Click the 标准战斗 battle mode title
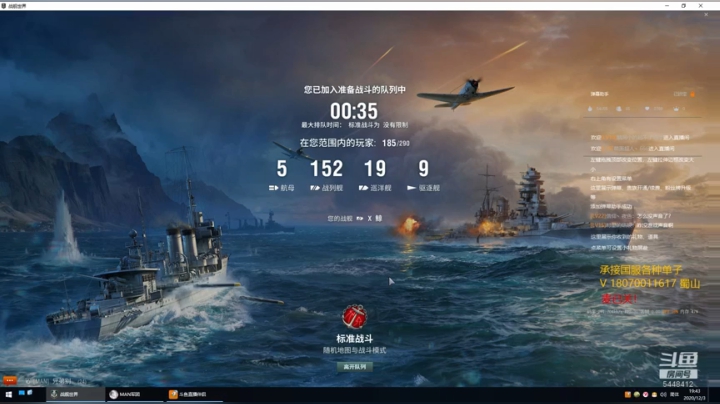This screenshot has width=720, height=404. click(x=354, y=339)
